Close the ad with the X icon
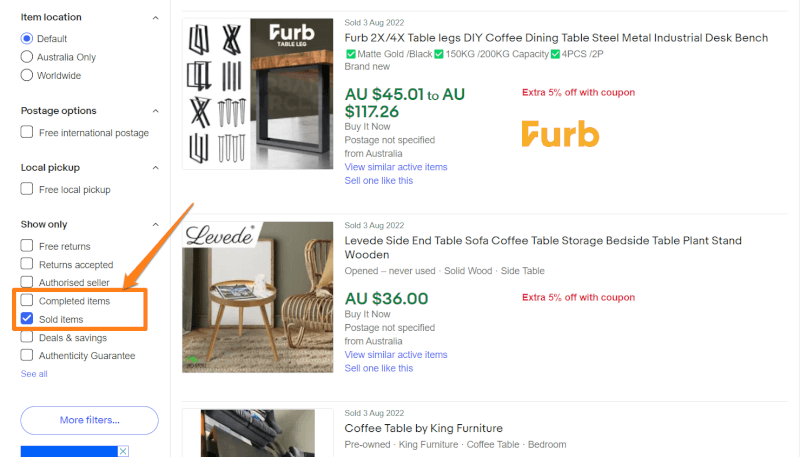 123,451
